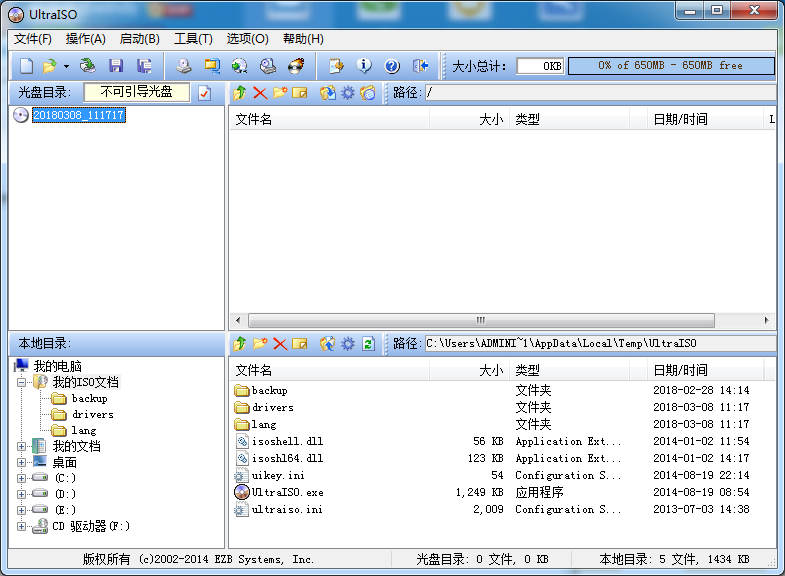Collapse the 我的ISO文档 tree node
The width and height of the screenshot is (785, 576).
[21, 382]
